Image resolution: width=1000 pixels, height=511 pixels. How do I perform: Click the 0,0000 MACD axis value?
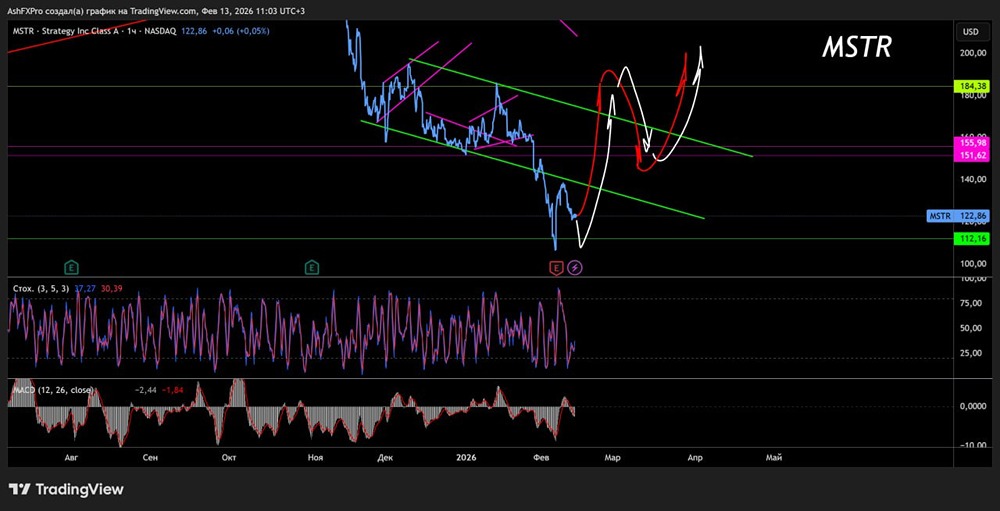pyautogui.click(x=973, y=406)
